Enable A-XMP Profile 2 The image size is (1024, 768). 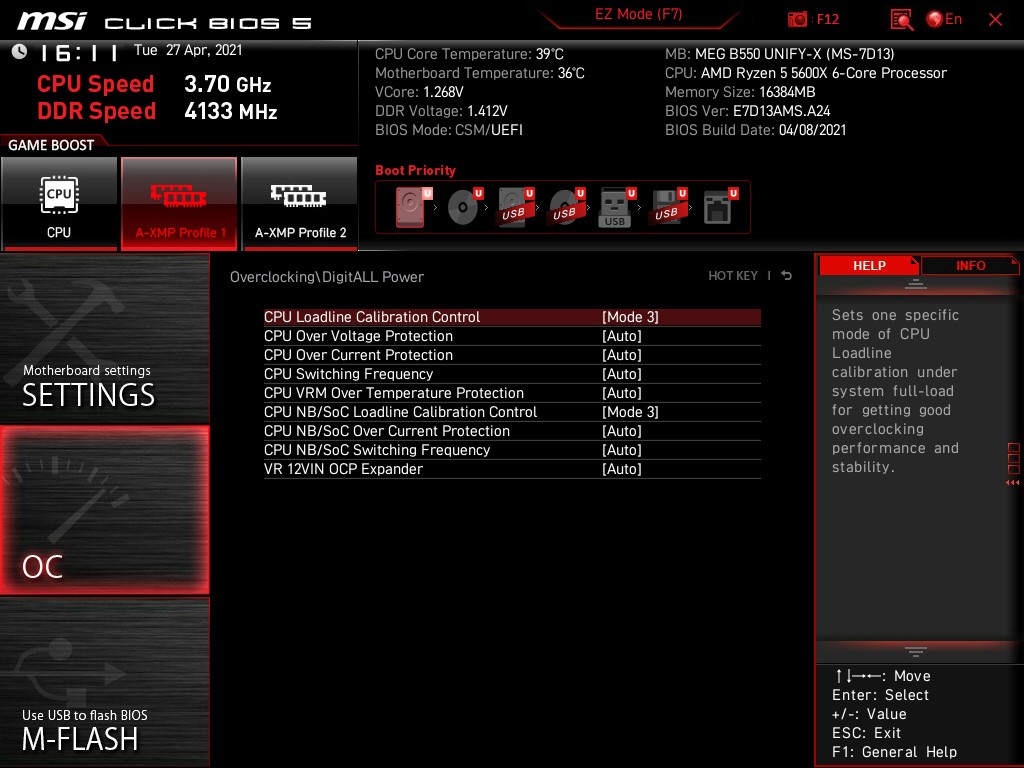click(x=300, y=204)
